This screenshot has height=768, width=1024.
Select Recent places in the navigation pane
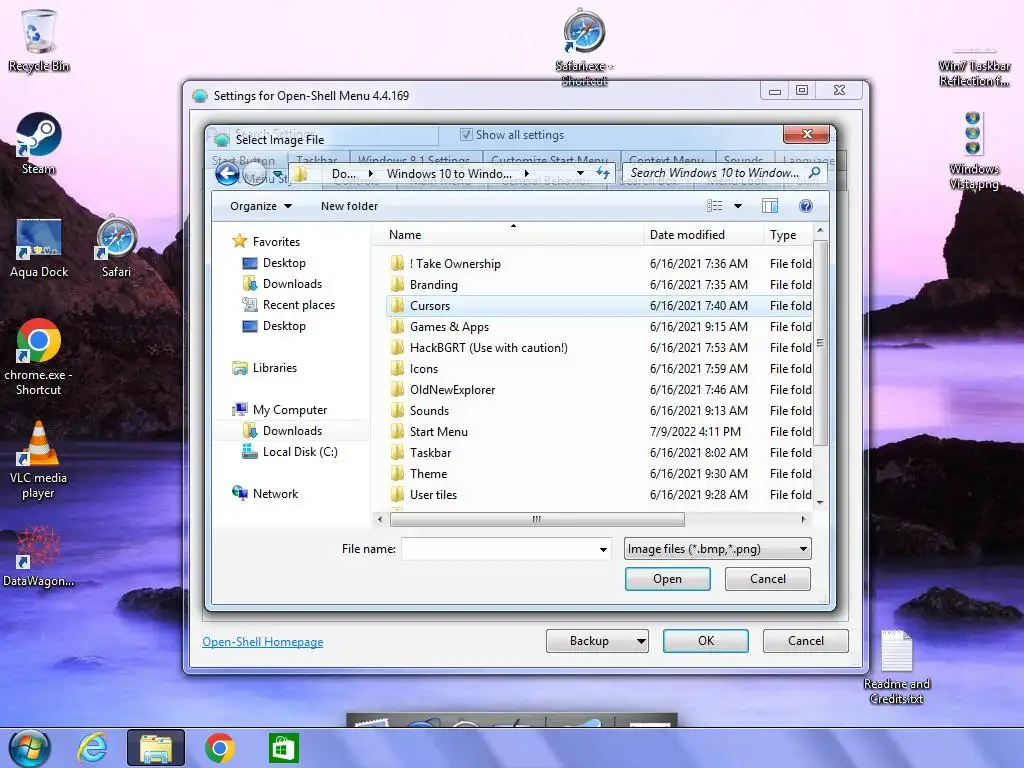pyautogui.click(x=288, y=305)
